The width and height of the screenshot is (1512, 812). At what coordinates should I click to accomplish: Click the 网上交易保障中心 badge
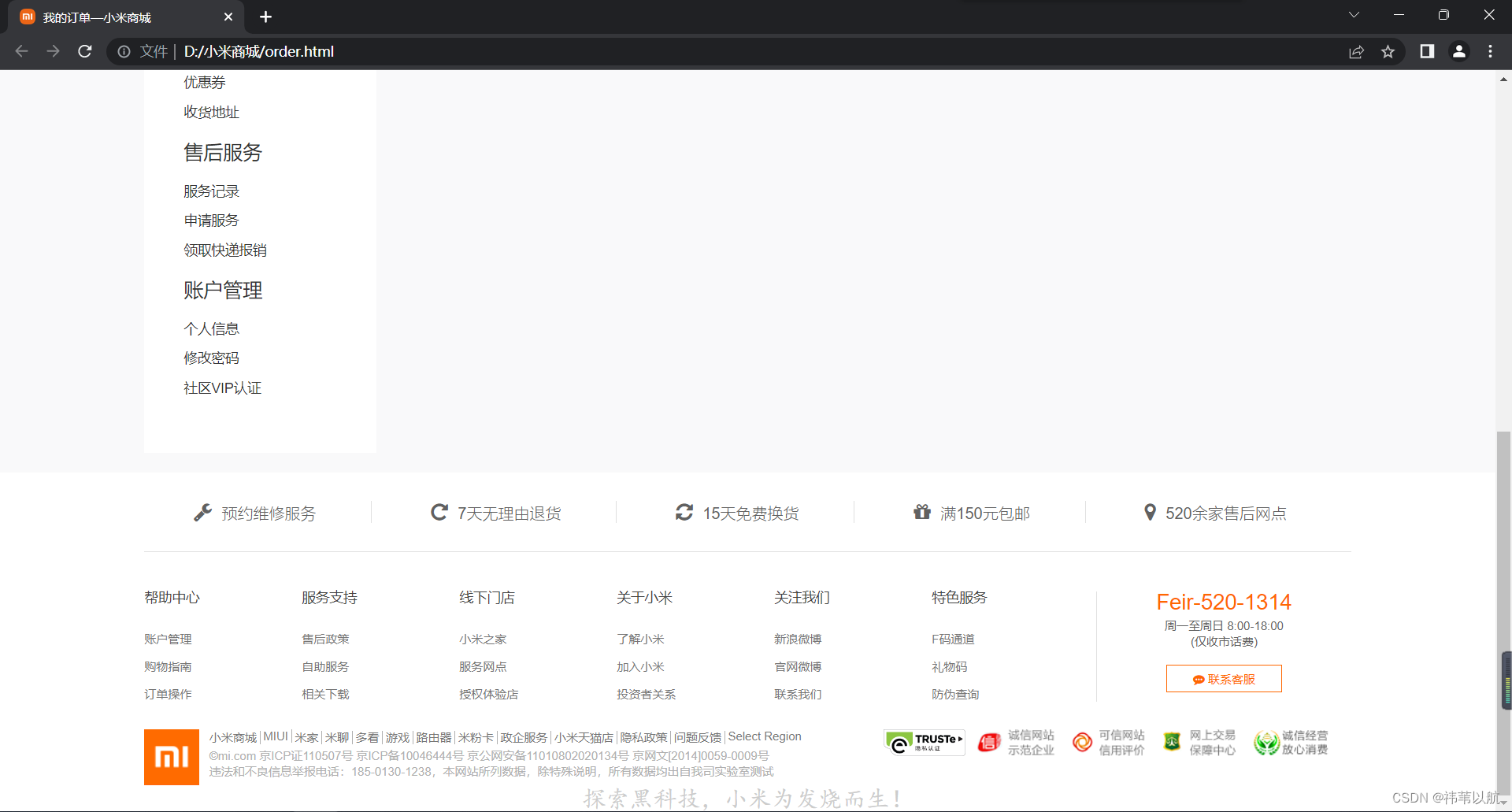coord(1199,742)
